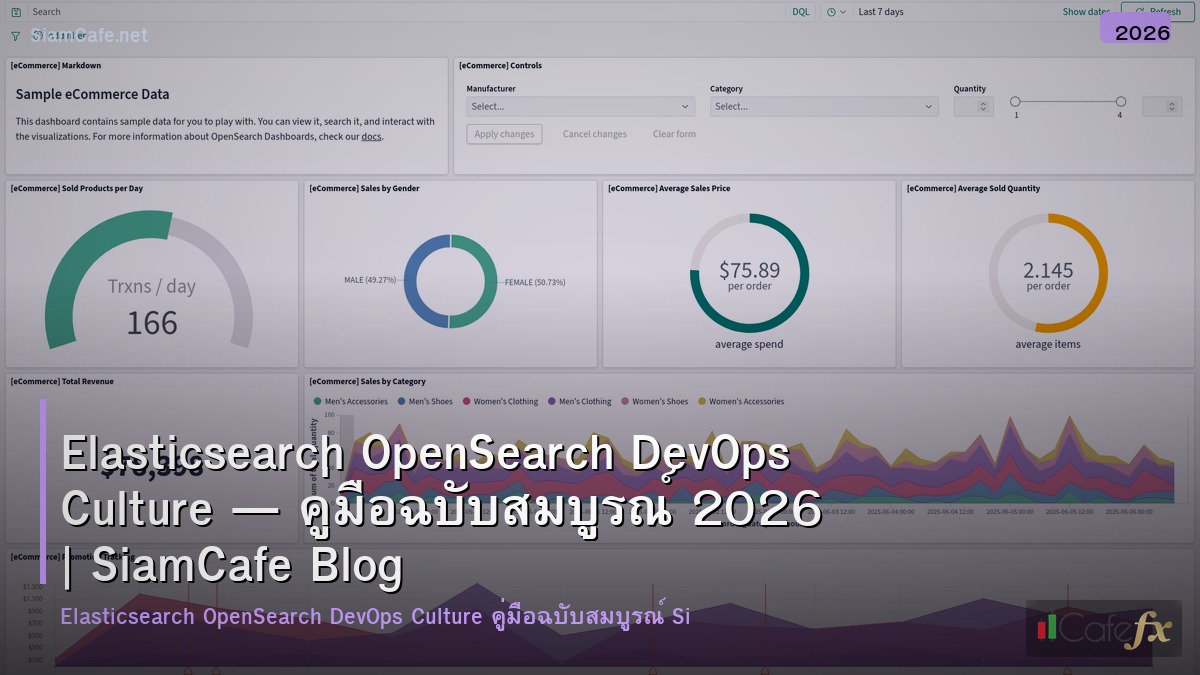Click Clear form in the Controls panel
The height and width of the screenshot is (675, 1200).
click(674, 133)
